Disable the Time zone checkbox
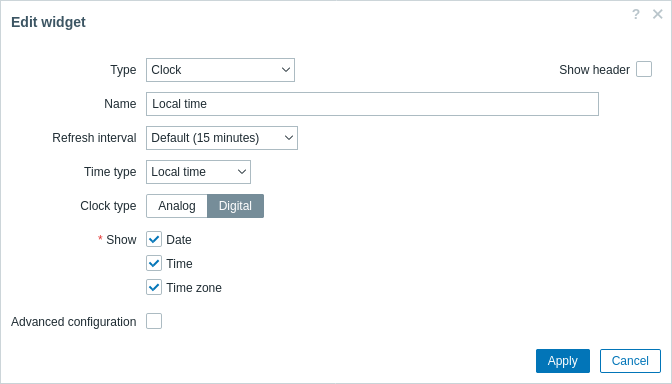Screen dimensions: 672x384 154,287
